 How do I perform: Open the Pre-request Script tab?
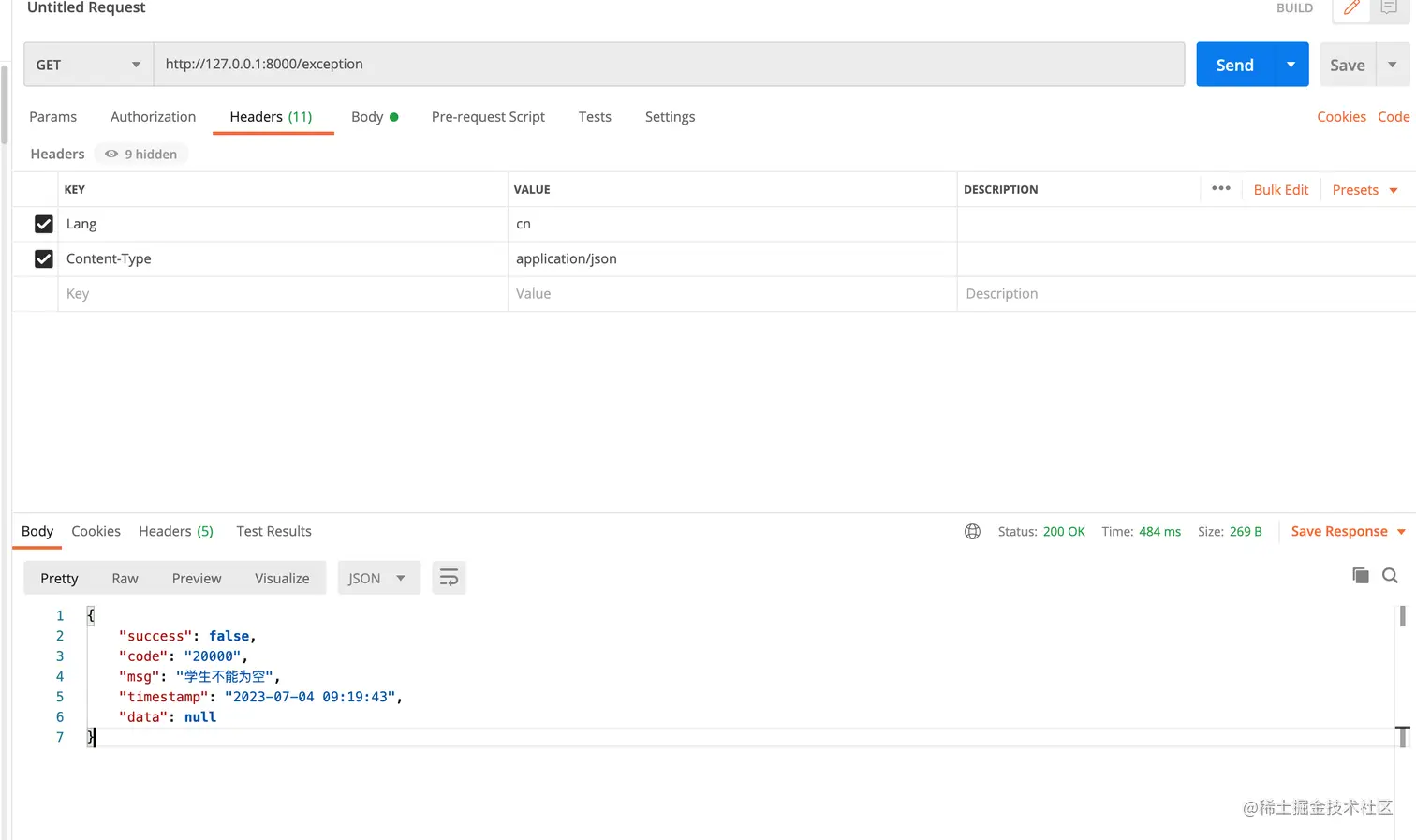click(488, 116)
